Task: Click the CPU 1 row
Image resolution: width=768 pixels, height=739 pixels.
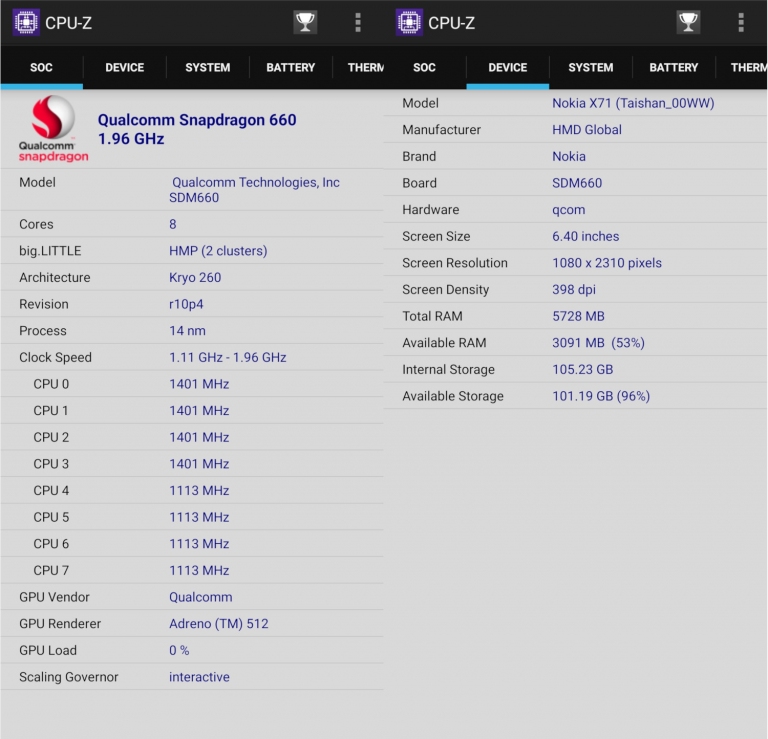Action: [x=192, y=410]
